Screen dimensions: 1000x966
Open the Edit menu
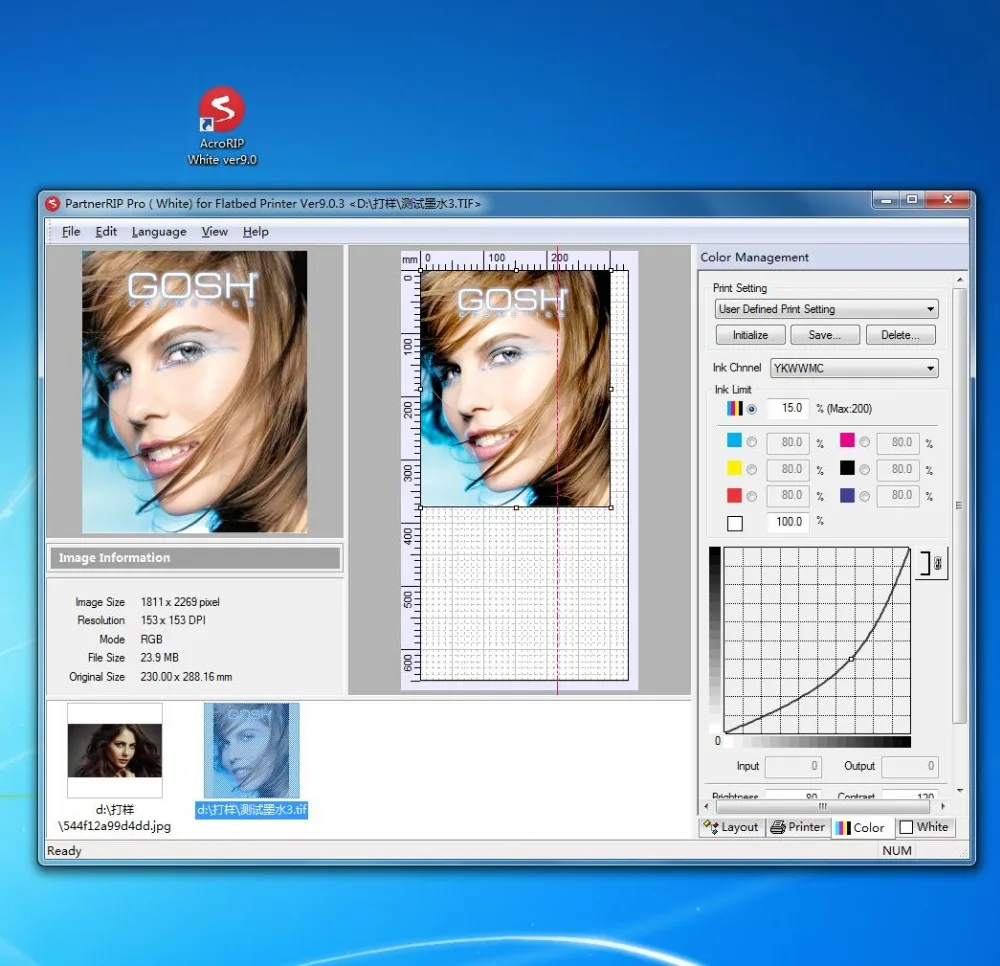pos(106,231)
